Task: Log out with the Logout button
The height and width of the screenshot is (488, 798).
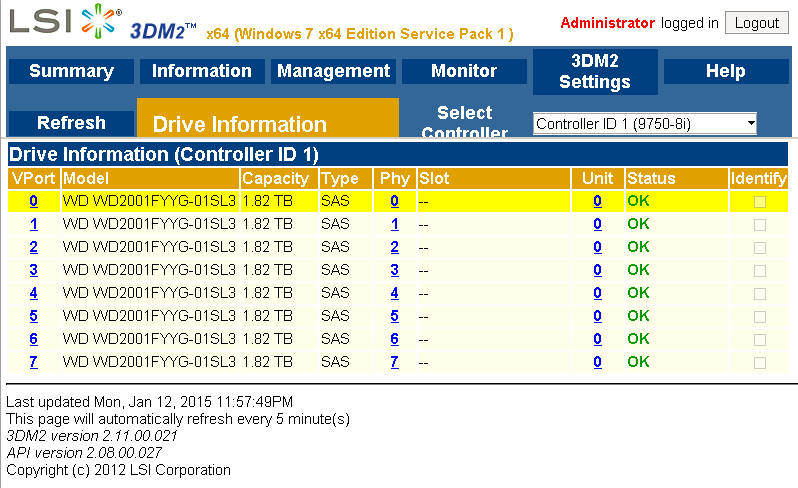Action: click(x=757, y=23)
